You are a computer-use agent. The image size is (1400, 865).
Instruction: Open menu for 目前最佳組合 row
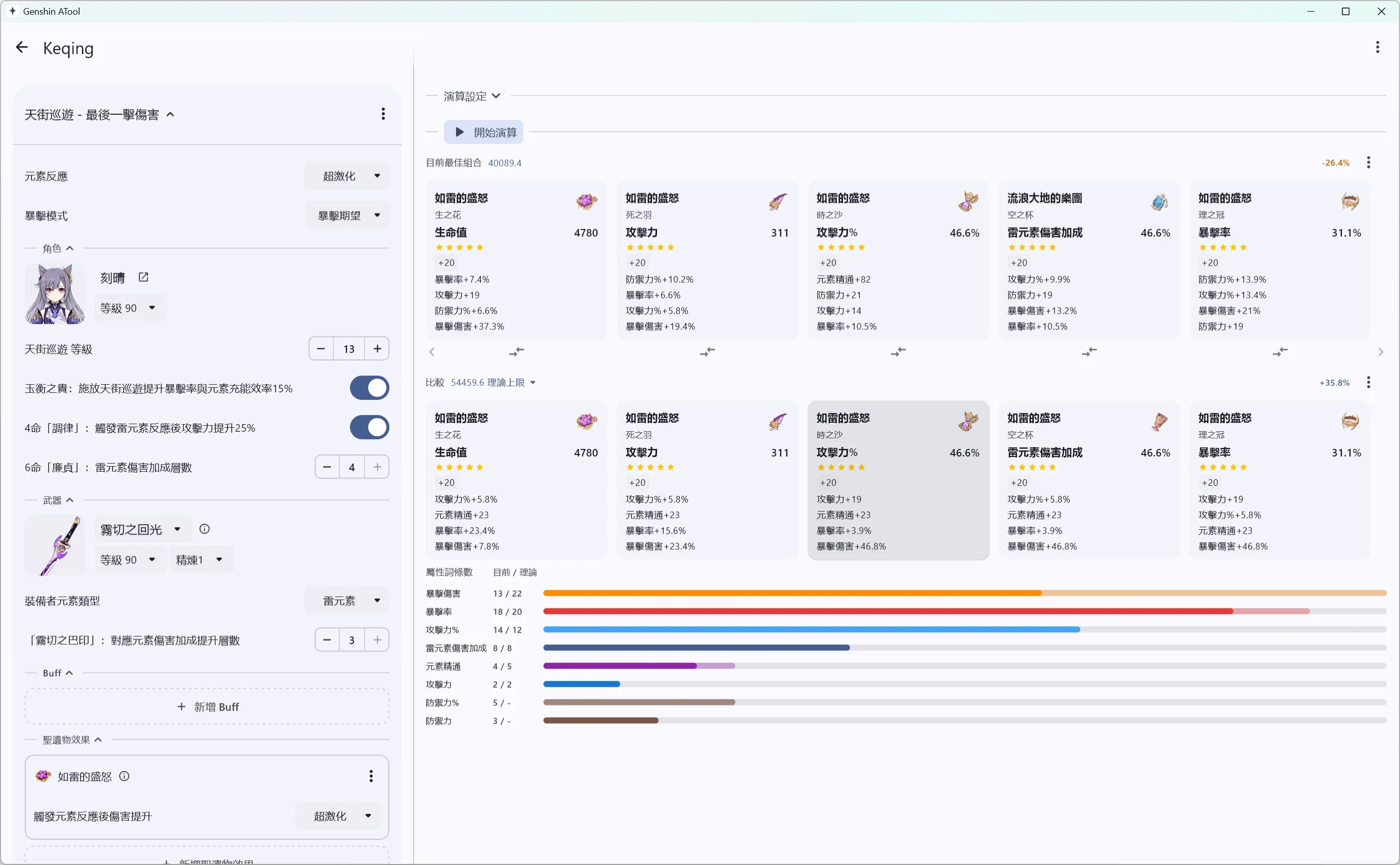point(1368,163)
